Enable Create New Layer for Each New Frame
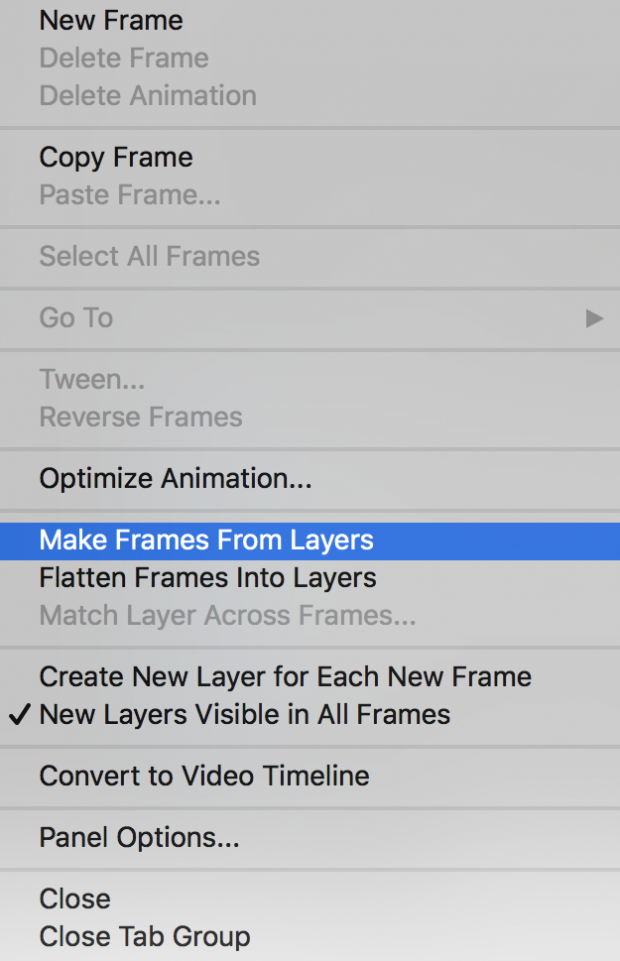Image resolution: width=620 pixels, height=961 pixels. [284, 677]
